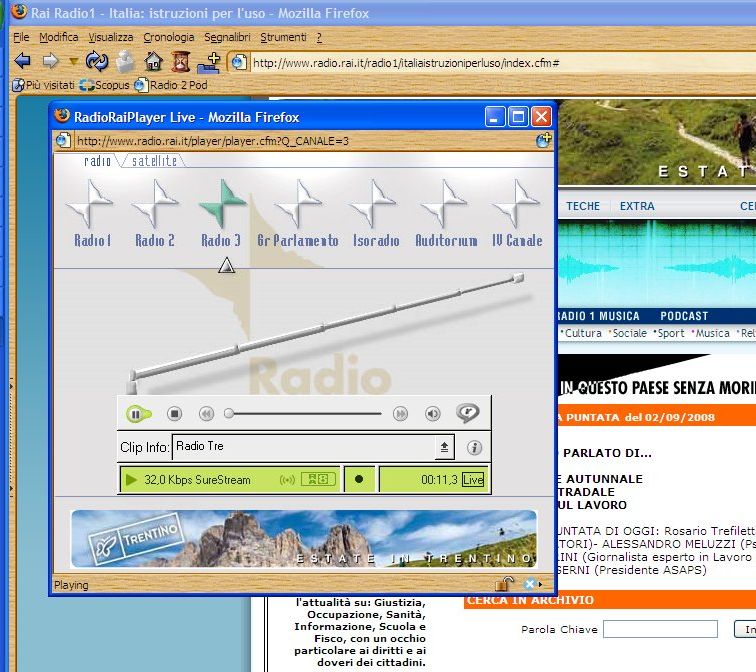Viewport: 756px width, 672px height.
Task: Open the File menu
Action: pos(21,37)
